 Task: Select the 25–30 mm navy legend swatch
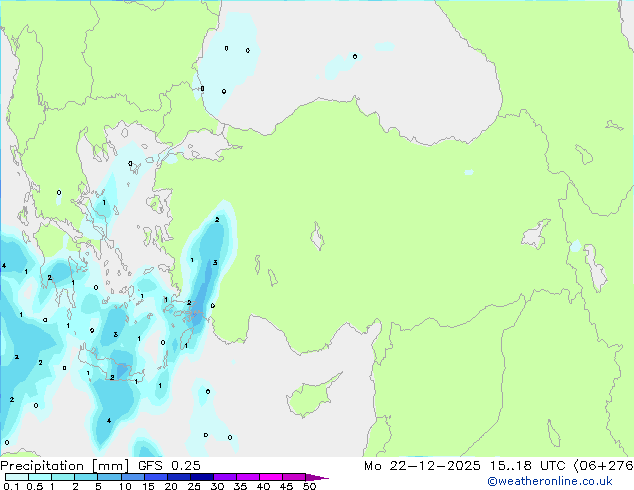pyautogui.click(x=202, y=477)
